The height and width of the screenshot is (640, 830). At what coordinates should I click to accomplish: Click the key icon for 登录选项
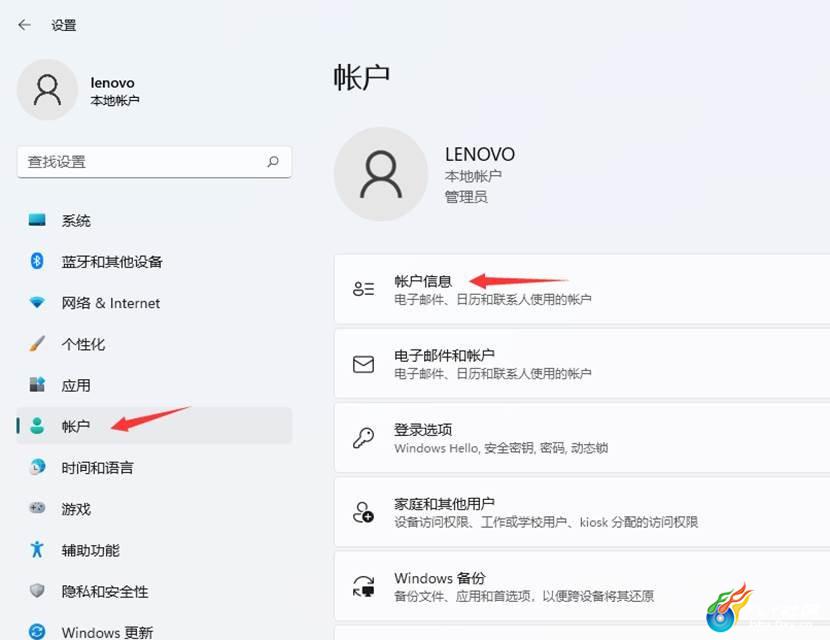pyautogui.click(x=364, y=438)
